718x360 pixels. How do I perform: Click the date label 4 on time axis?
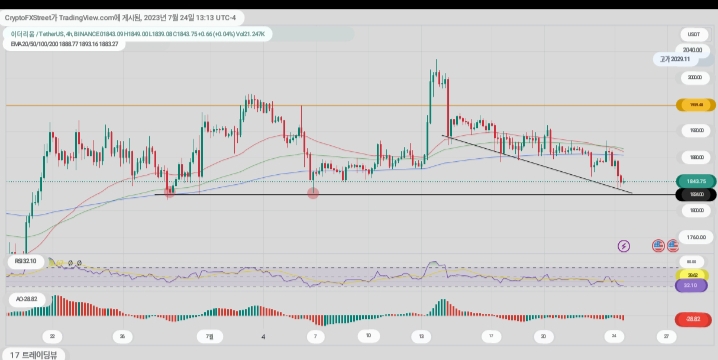point(263,337)
